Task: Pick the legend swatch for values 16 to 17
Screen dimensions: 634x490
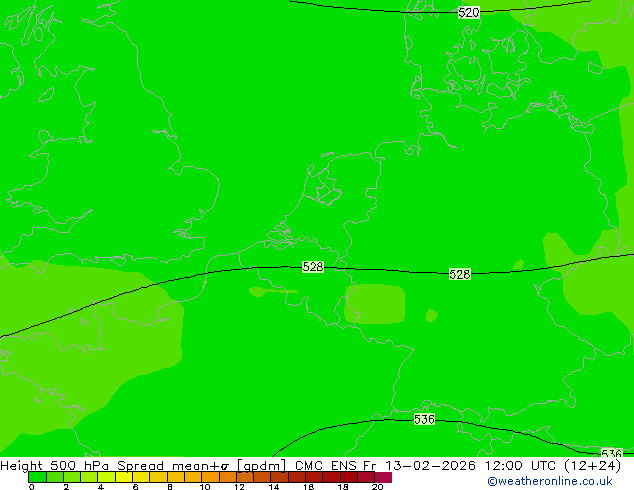Action: (x=315, y=477)
